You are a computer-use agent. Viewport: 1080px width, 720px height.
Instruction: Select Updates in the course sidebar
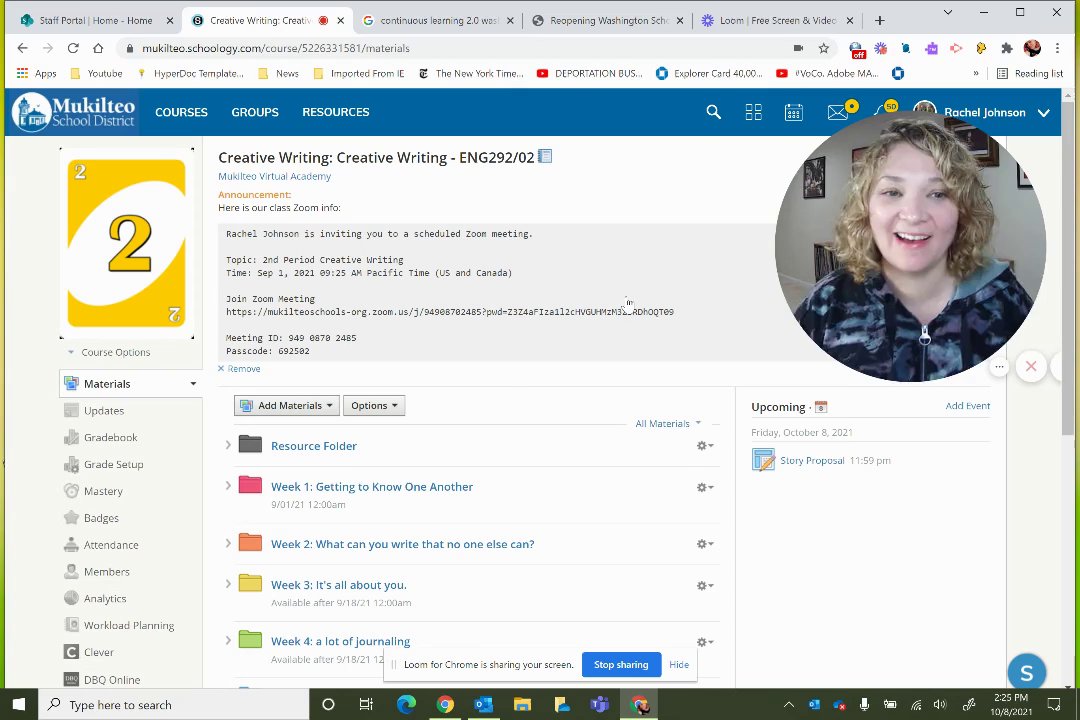[x=104, y=411]
